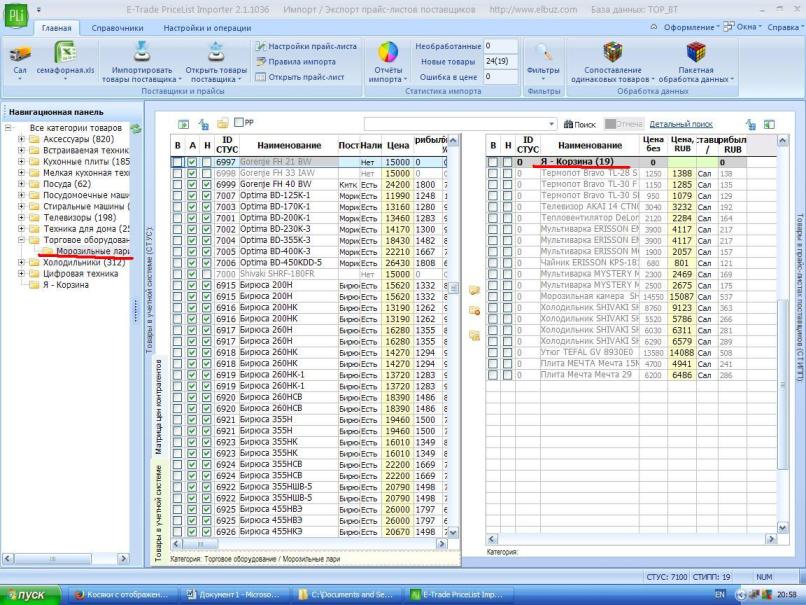Click the greyed Отмена button
Screen dimensions: 806x605
(x=624, y=124)
